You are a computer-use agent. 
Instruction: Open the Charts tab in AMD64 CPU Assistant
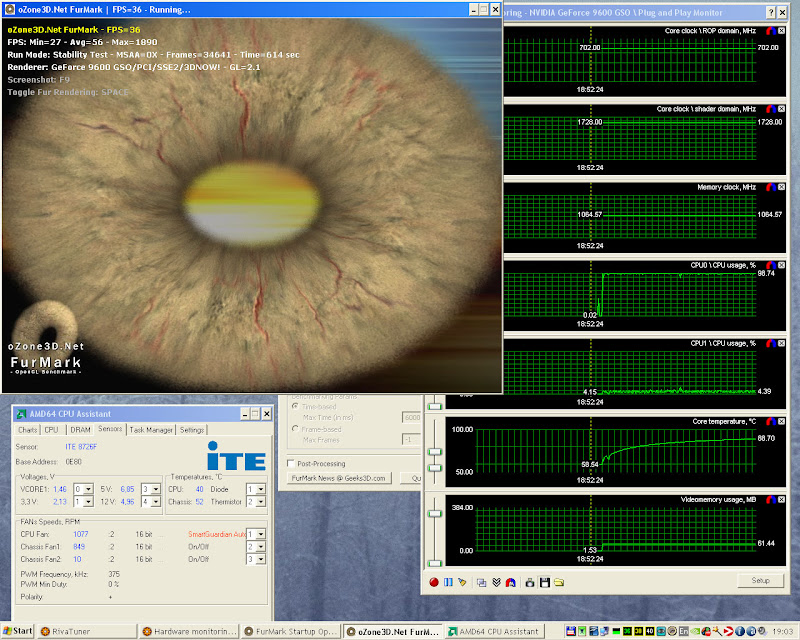click(x=28, y=430)
